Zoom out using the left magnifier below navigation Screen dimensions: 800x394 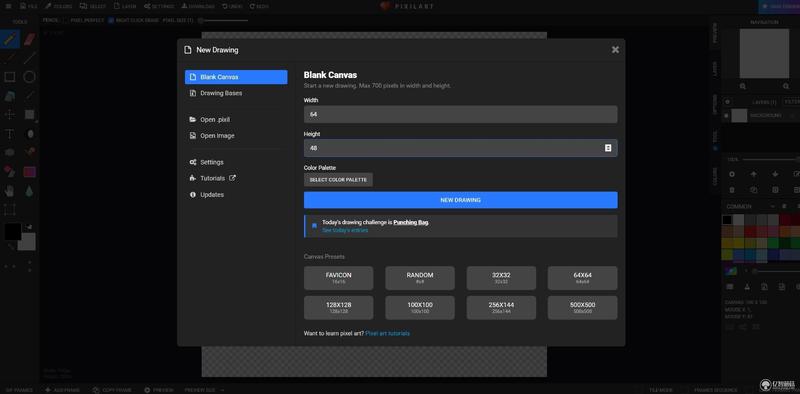pyautogui.click(x=743, y=87)
